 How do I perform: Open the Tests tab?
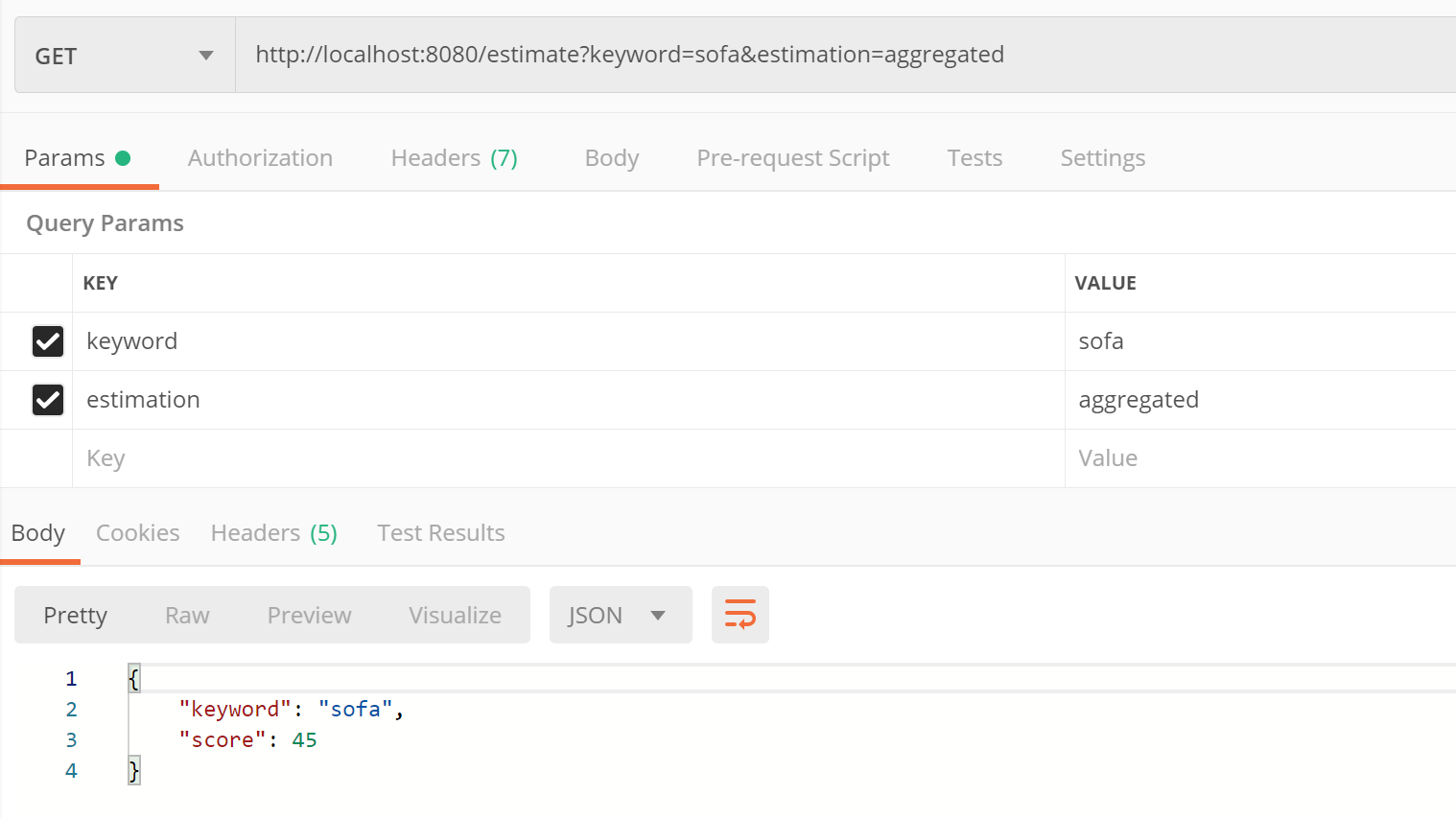click(975, 158)
